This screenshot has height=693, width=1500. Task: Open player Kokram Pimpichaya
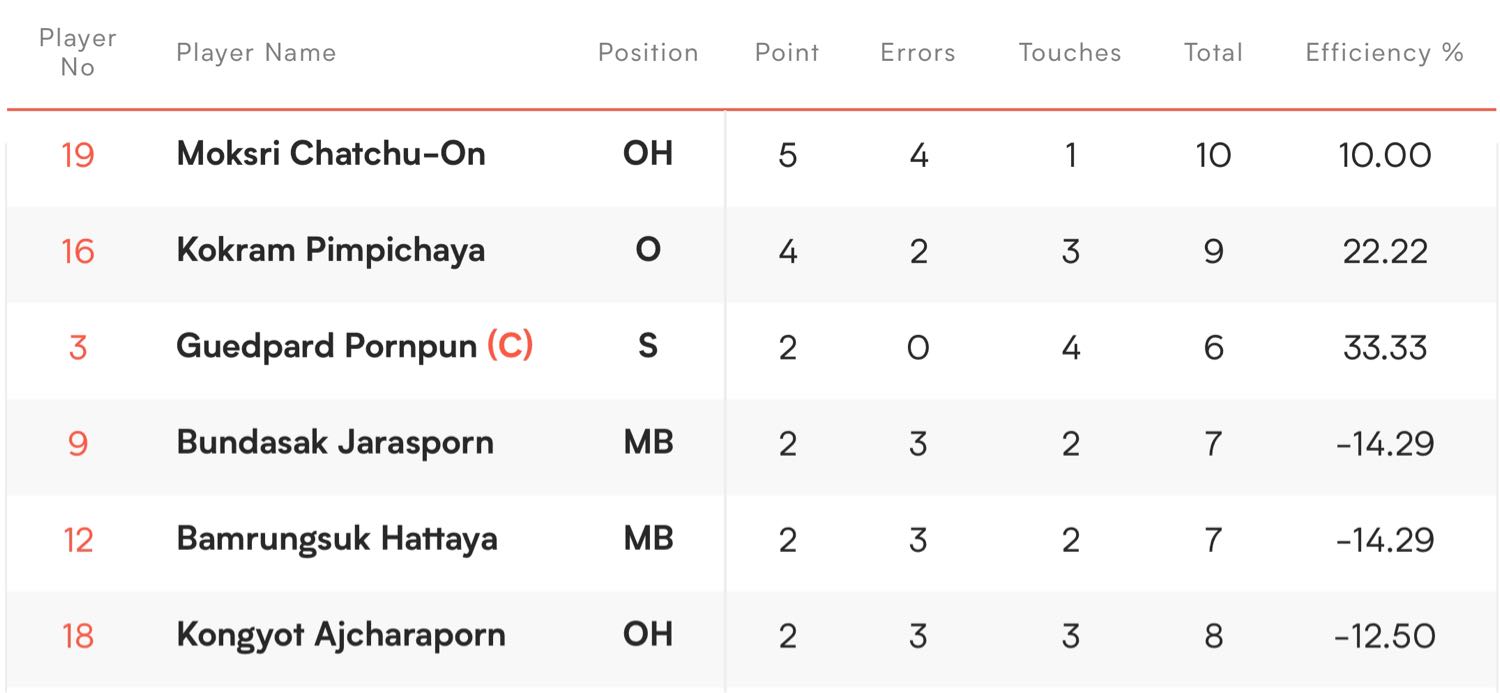click(331, 250)
